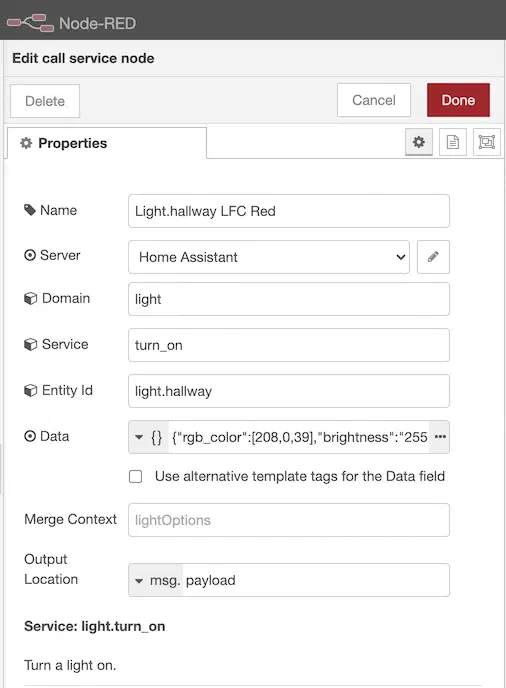Open Data field type selector arrow
The height and width of the screenshot is (688, 506).
click(139, 437)
